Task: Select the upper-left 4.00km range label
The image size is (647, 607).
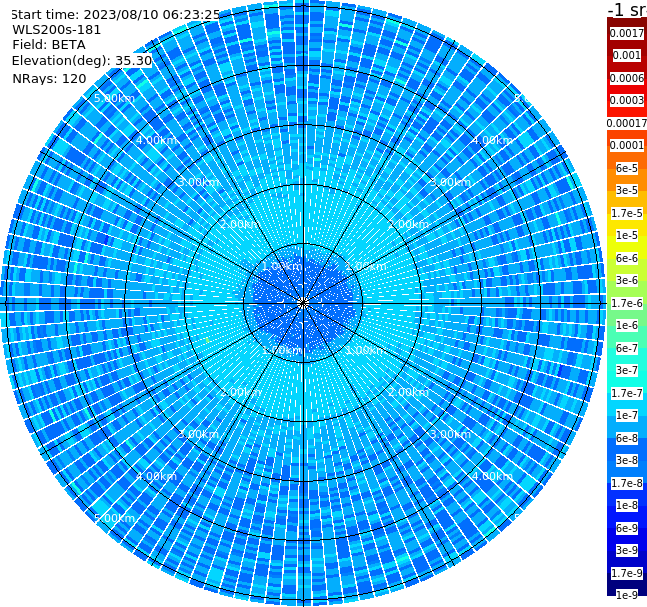Action: [156, 140]
